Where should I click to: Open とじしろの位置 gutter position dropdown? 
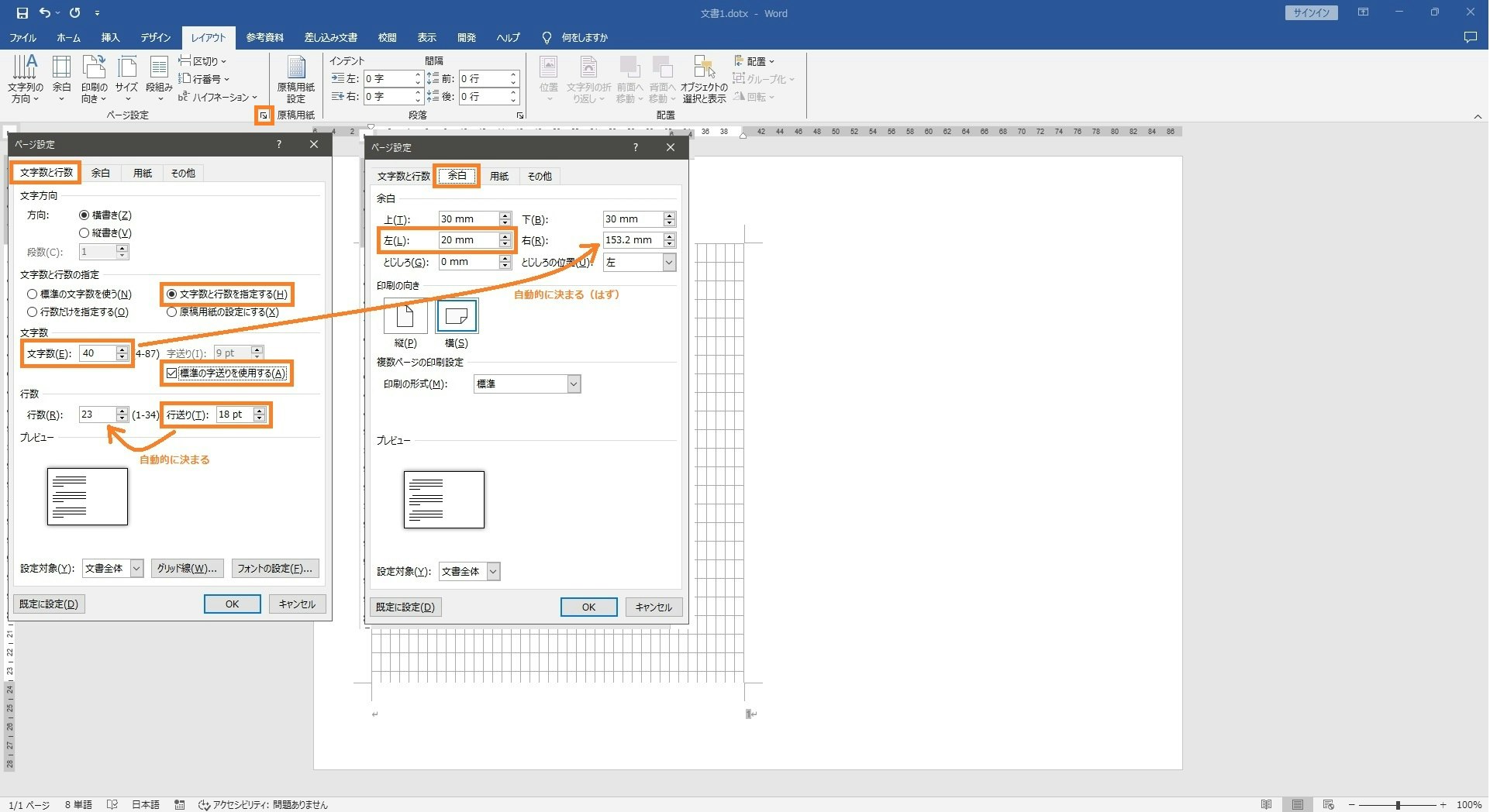pos(669,263)
